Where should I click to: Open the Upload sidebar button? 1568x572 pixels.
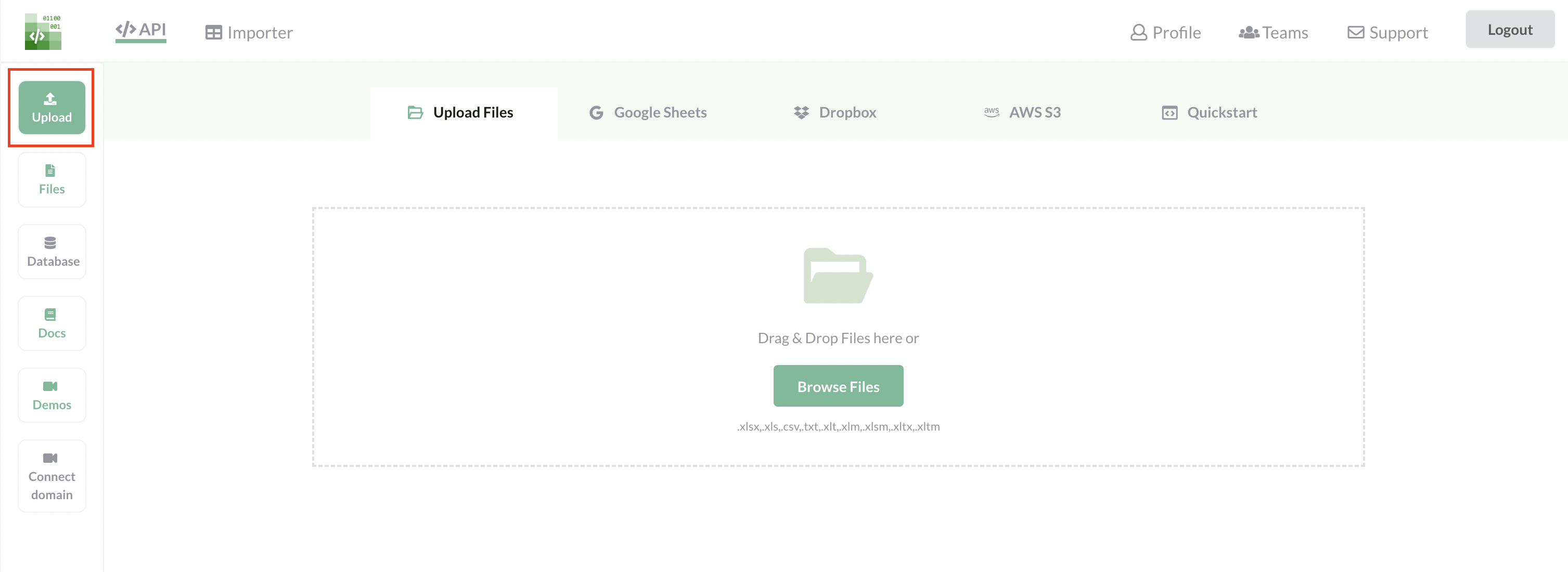point(52,108)
